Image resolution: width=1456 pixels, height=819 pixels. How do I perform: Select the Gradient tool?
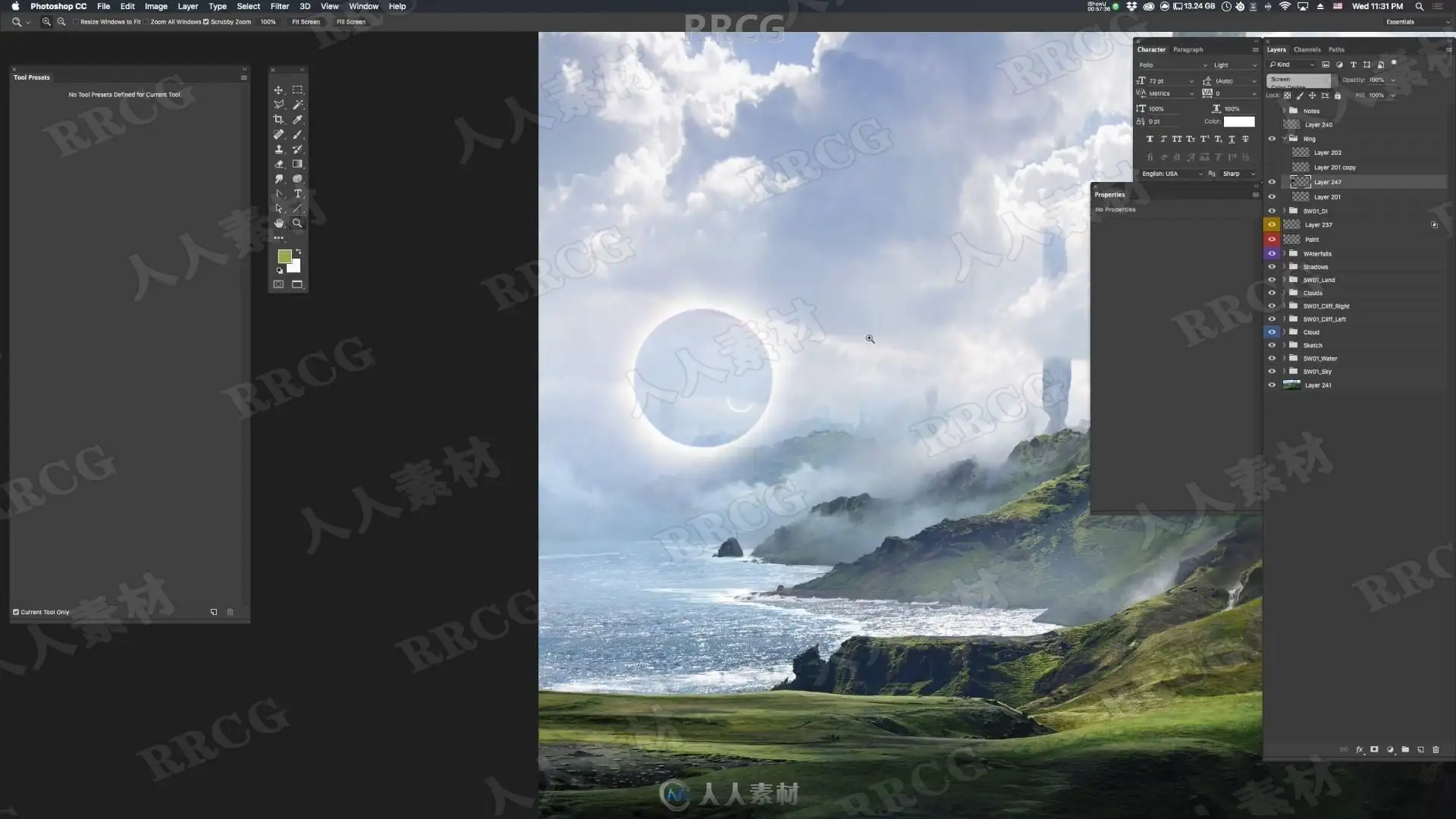297,164
